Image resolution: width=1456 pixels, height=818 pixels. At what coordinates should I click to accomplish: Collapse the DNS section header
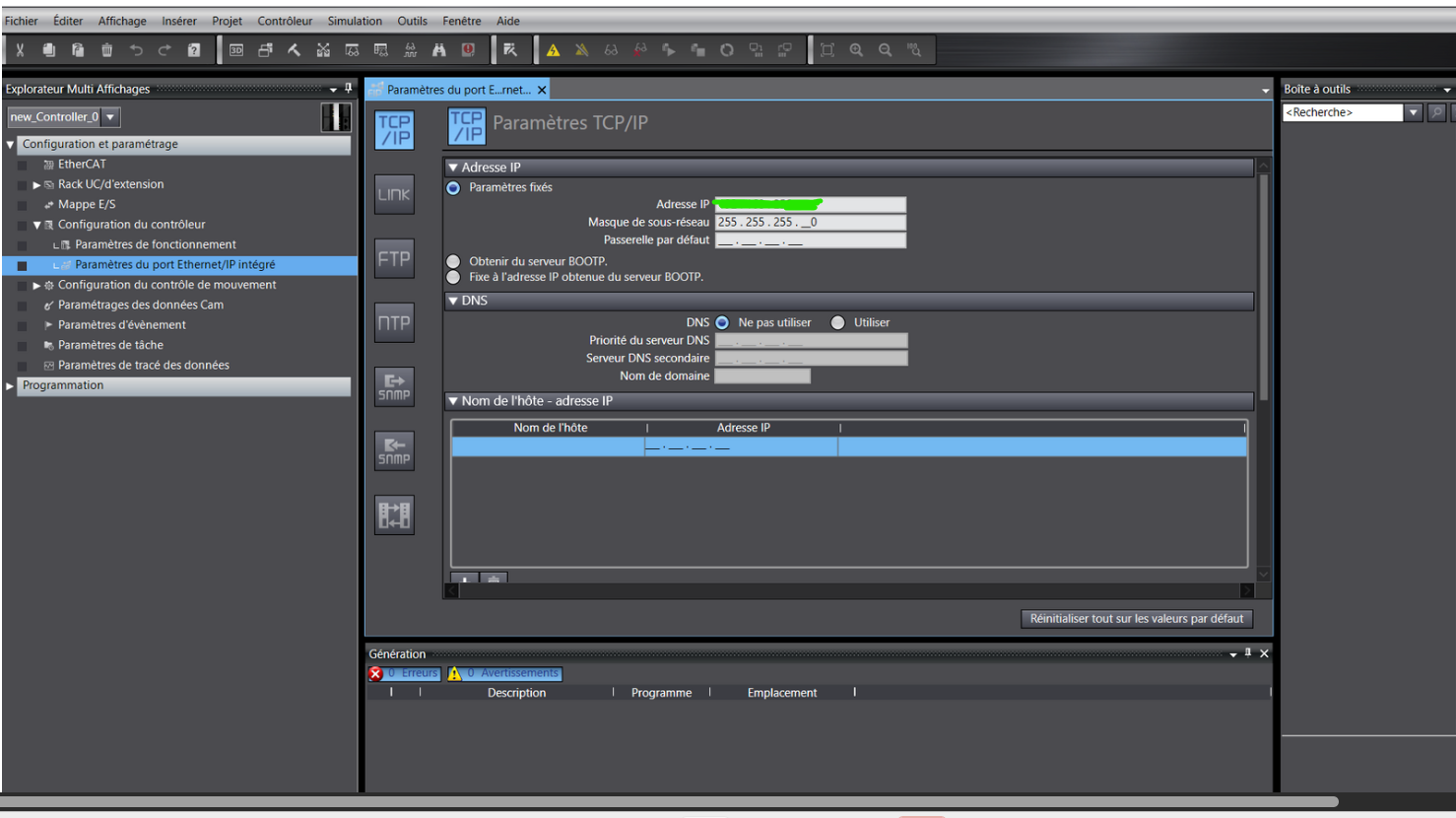453,301
